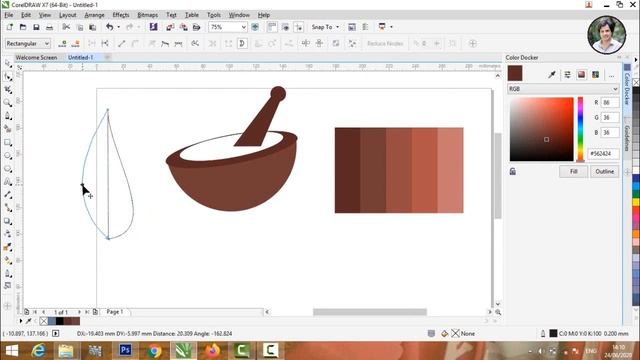640x360 pixels.
Task: Expand the document palette flyout arrow
Action: point(21,321)
